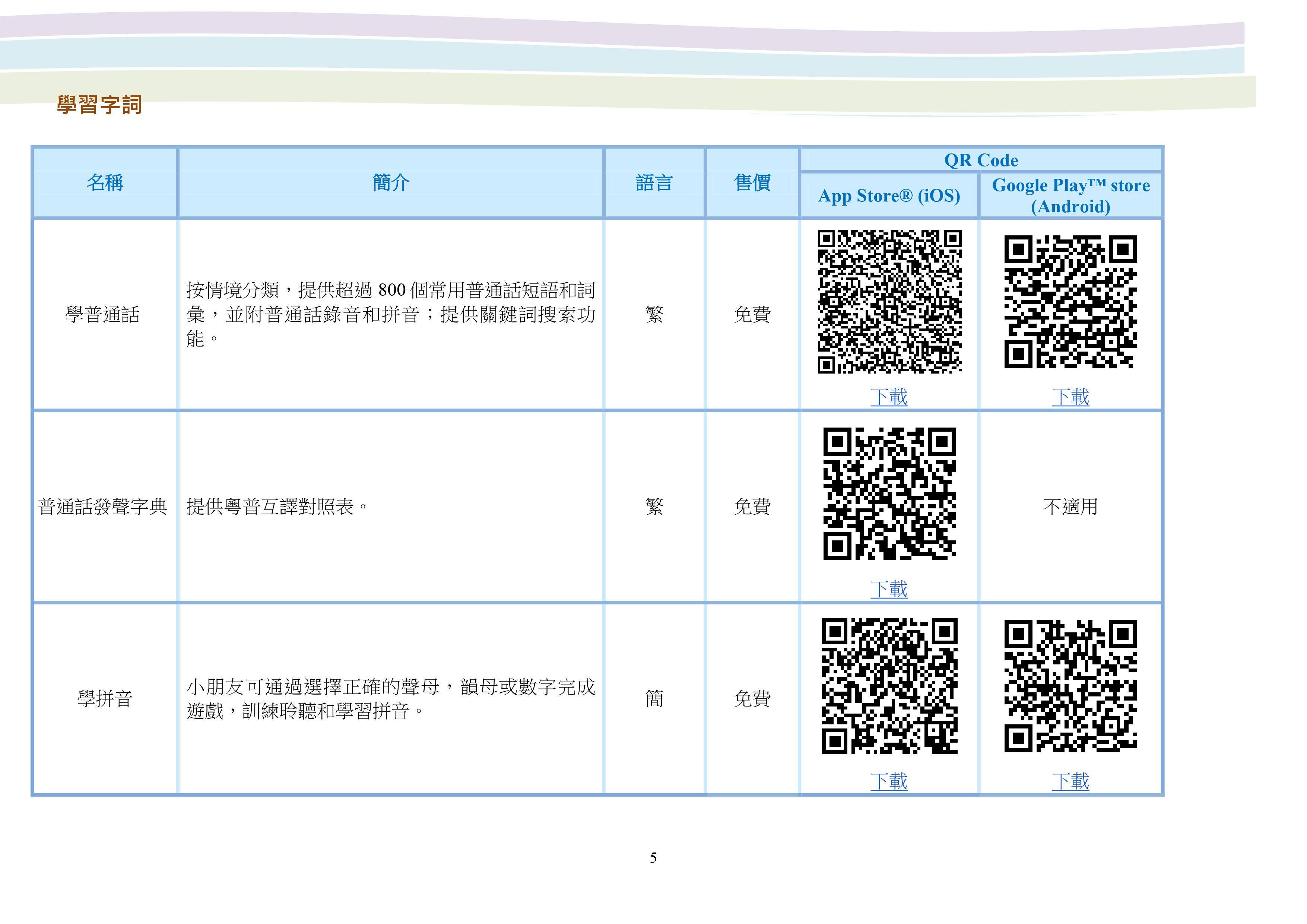This screenshot has height=924, width=1307.
Task: Click the description about 聲母 and 韻母 games
Action: point(390,699)
